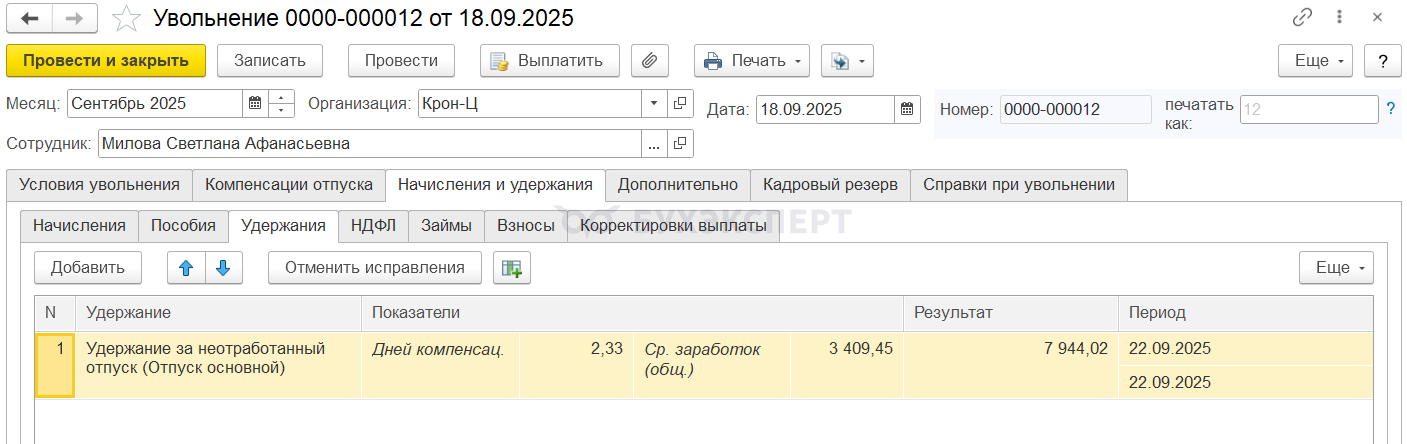Click the Отменить исправления button
1407x444 pixels.
click(x=374, y=268)
